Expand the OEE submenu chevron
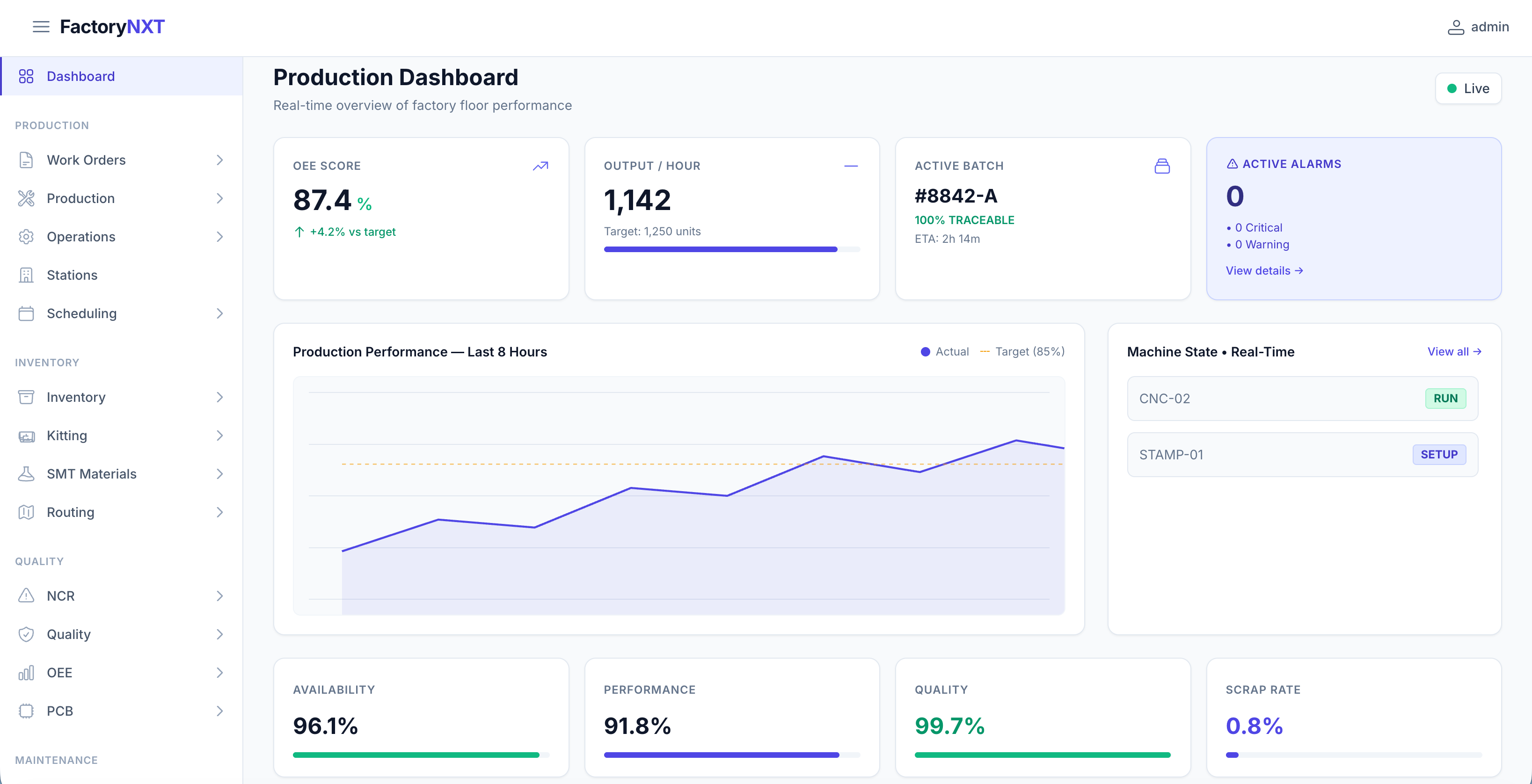Viewport: 1532px width, 784px height. click(219, 673)
